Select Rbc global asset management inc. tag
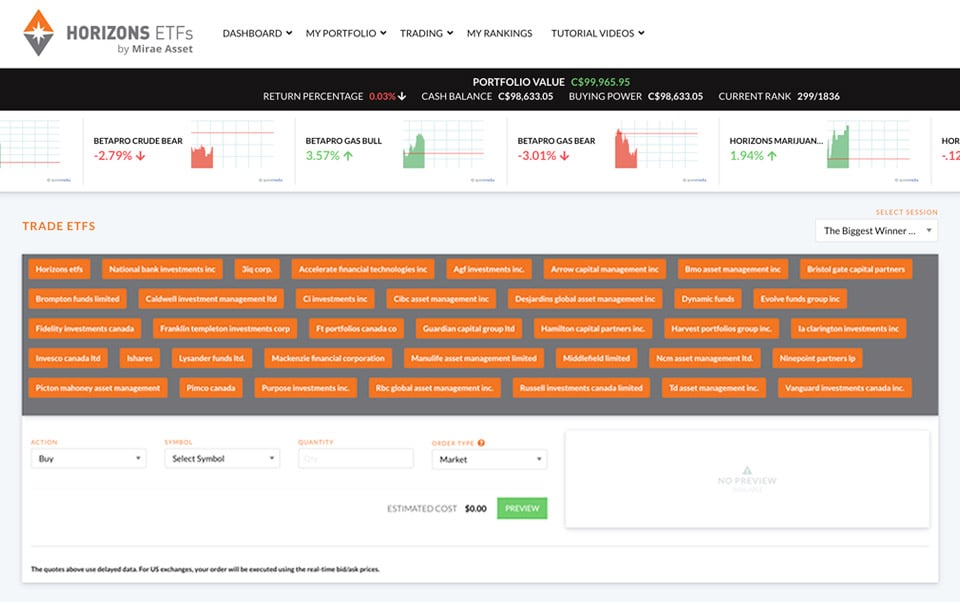Viewport: 960px width, 602px height. coord(435,388)
